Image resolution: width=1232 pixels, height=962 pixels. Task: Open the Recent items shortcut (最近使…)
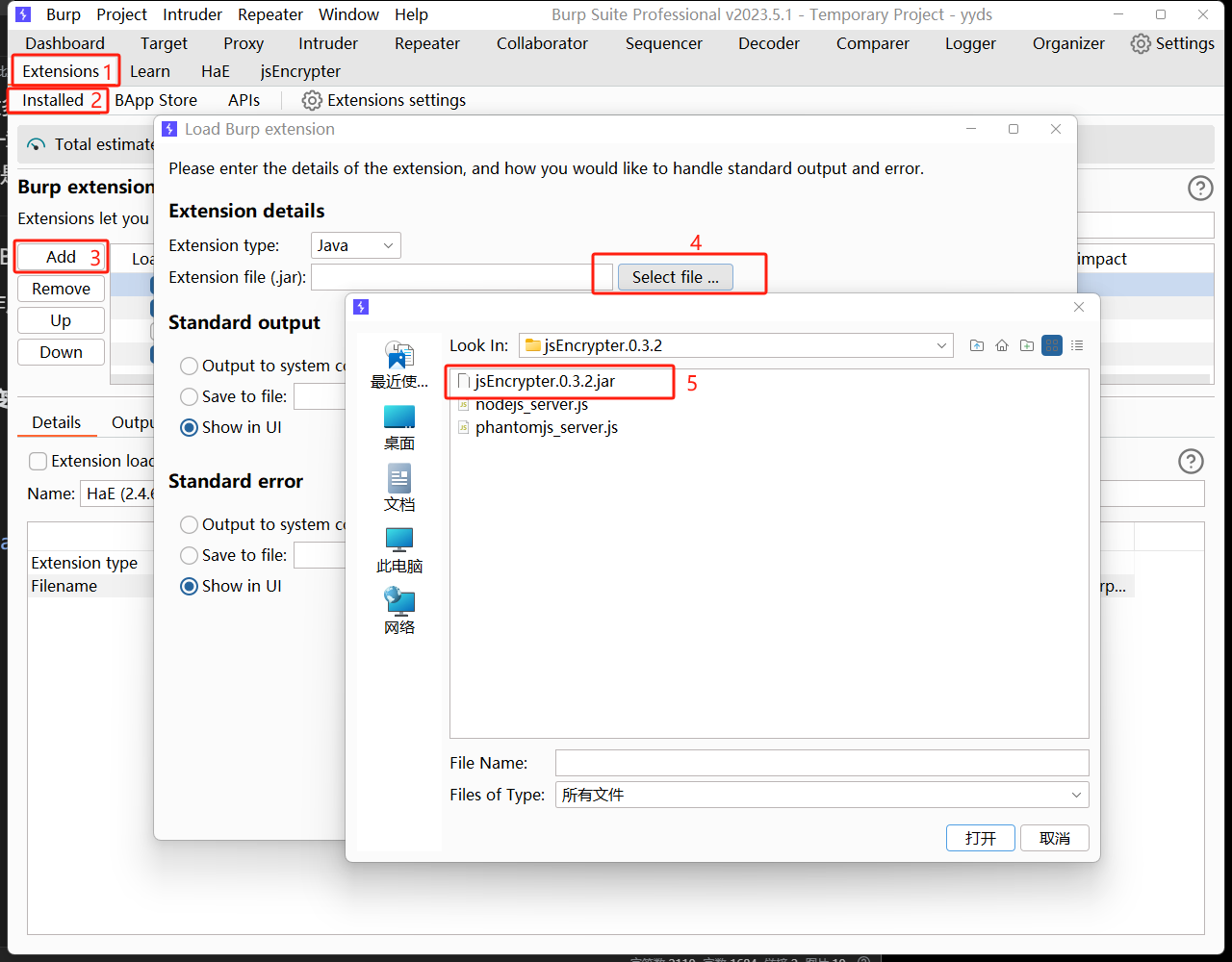tap(399, 366)
